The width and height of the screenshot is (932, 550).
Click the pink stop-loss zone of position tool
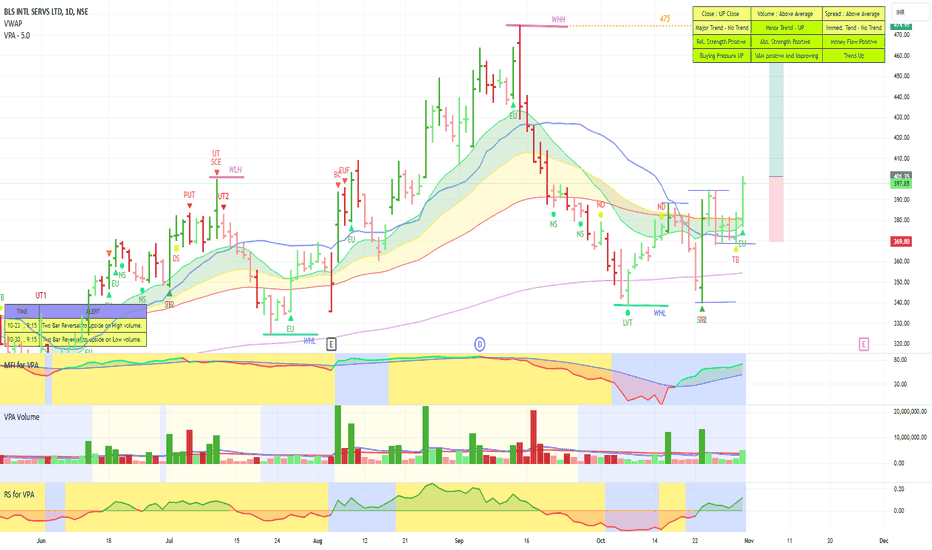(x=776, y=209)
